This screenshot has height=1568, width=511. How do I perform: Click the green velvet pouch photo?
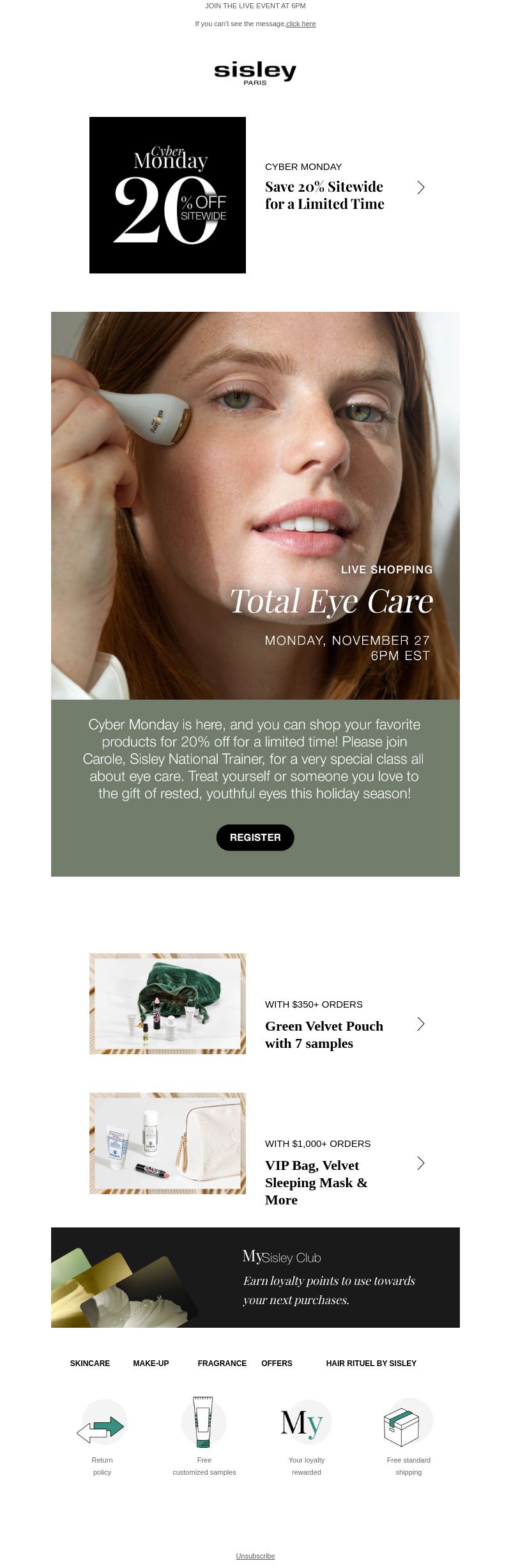(167, 1004)
